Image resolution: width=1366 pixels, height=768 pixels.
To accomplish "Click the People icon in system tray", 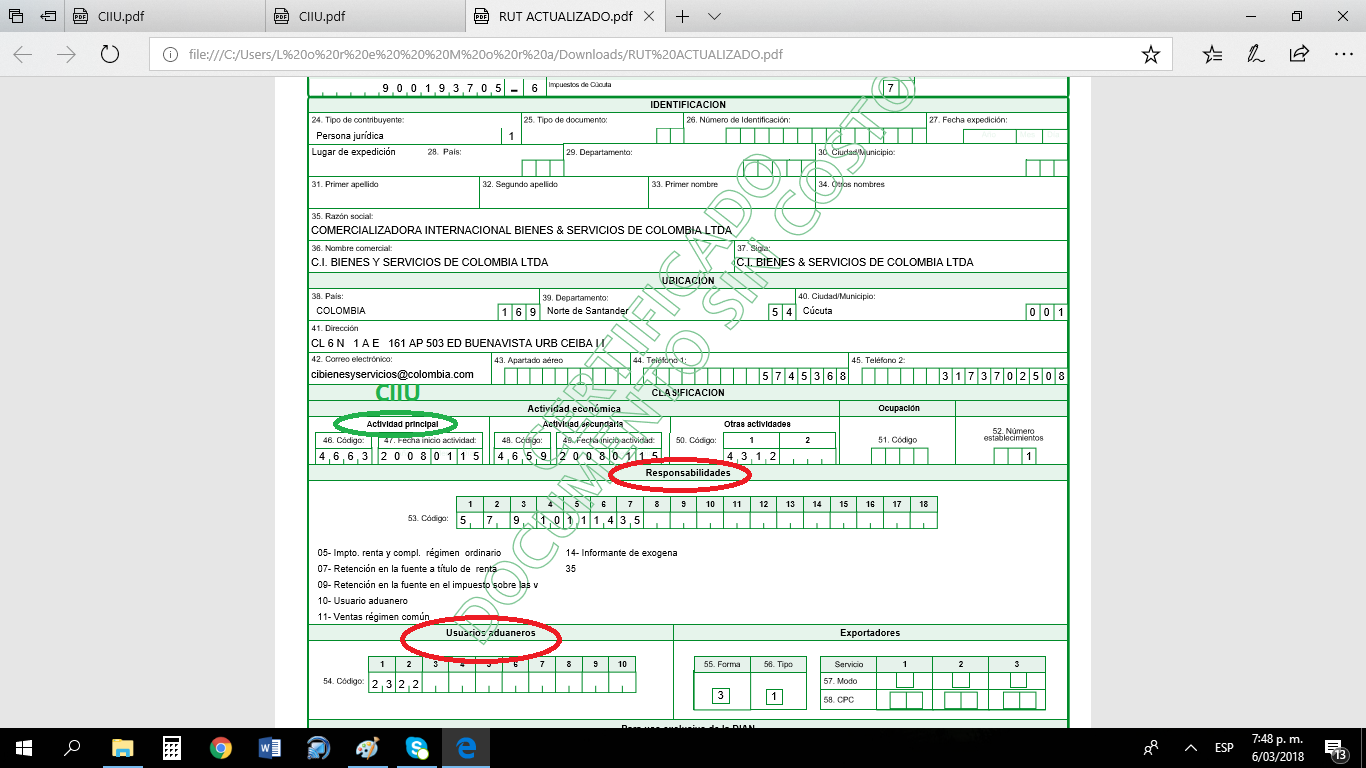I will (x=1151, y=747).
